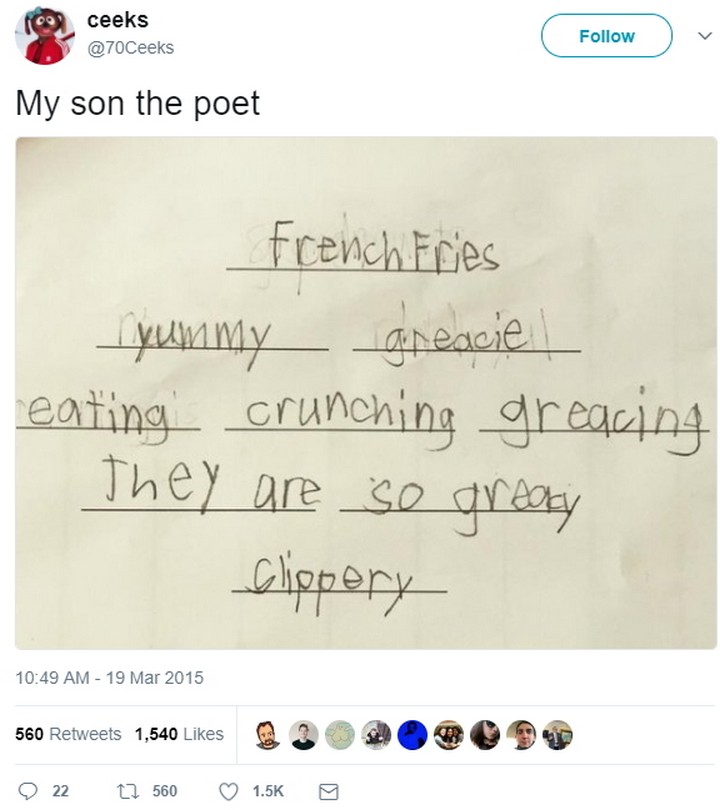Viewport: 720px width, 810px height.
Task: Click the cartoon bearded man liker avatar
Action: pos(267,735)
